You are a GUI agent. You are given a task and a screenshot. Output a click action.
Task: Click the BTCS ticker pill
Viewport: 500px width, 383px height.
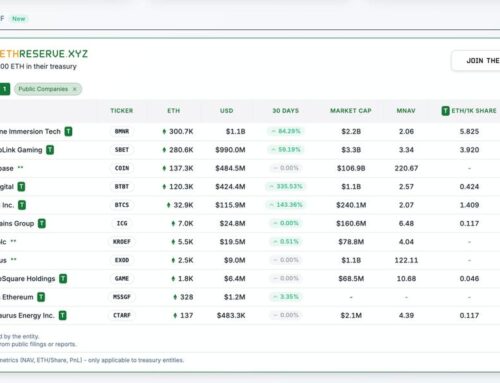pyautogui.click(x=122, y=205)
